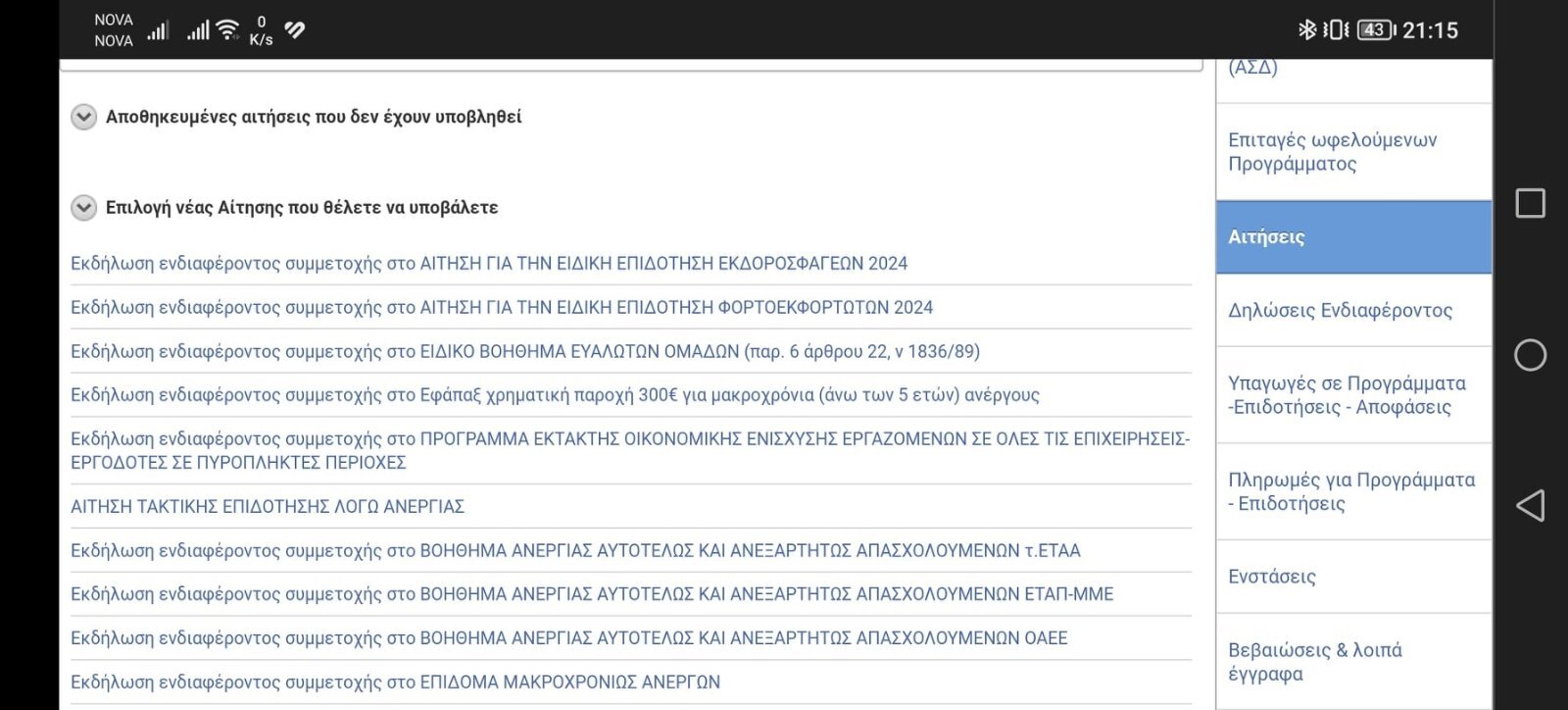
Task: Open ΠΥΡΟΠΛΗΚΤΕΣ ΠΕΡΙΟΧΕΣ emergency support link
Action: pos(630,450)
